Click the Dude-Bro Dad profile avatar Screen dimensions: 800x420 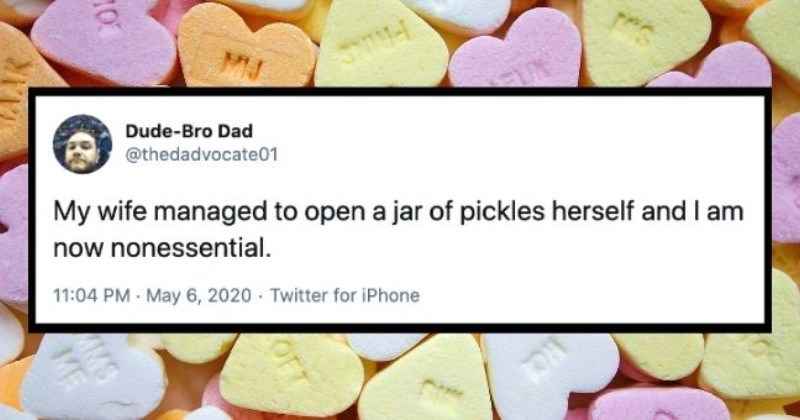(x=82, y=144)
